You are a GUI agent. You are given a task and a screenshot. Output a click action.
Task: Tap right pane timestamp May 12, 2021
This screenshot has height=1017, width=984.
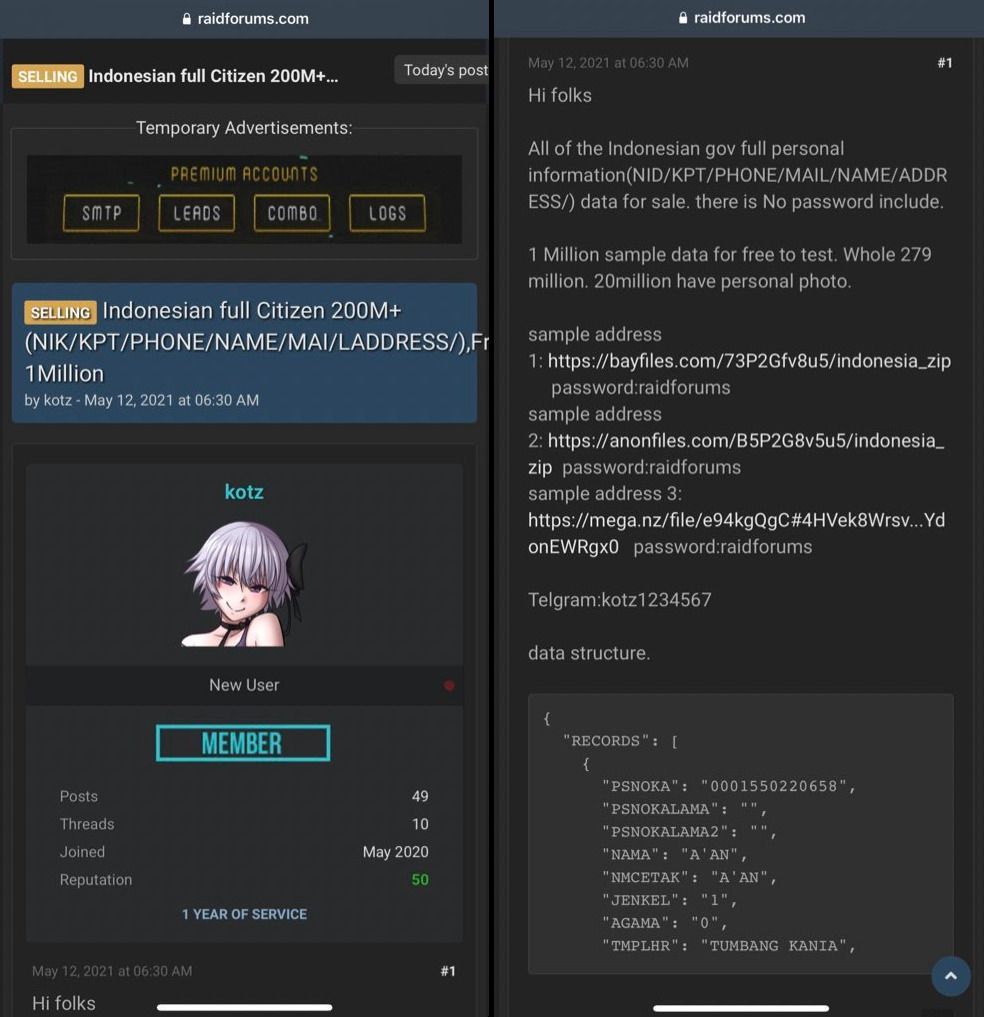[608, 63]
